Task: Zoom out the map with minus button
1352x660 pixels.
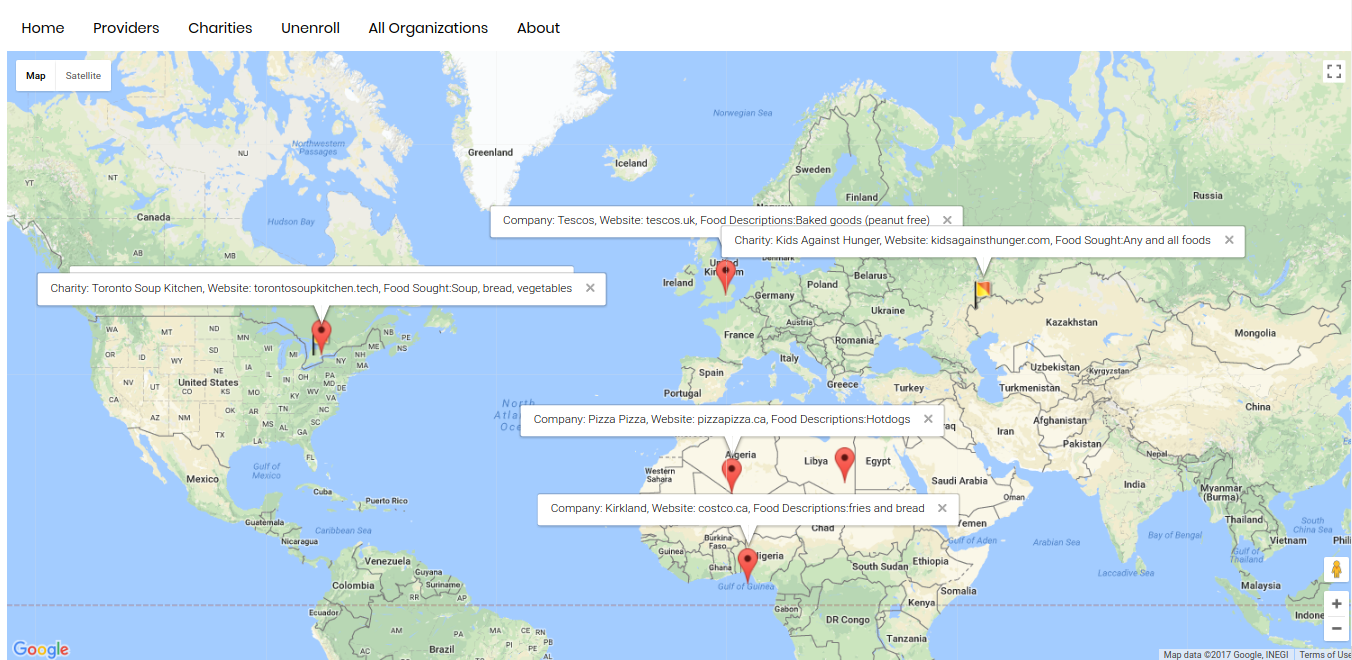Action: [1336, 628]
